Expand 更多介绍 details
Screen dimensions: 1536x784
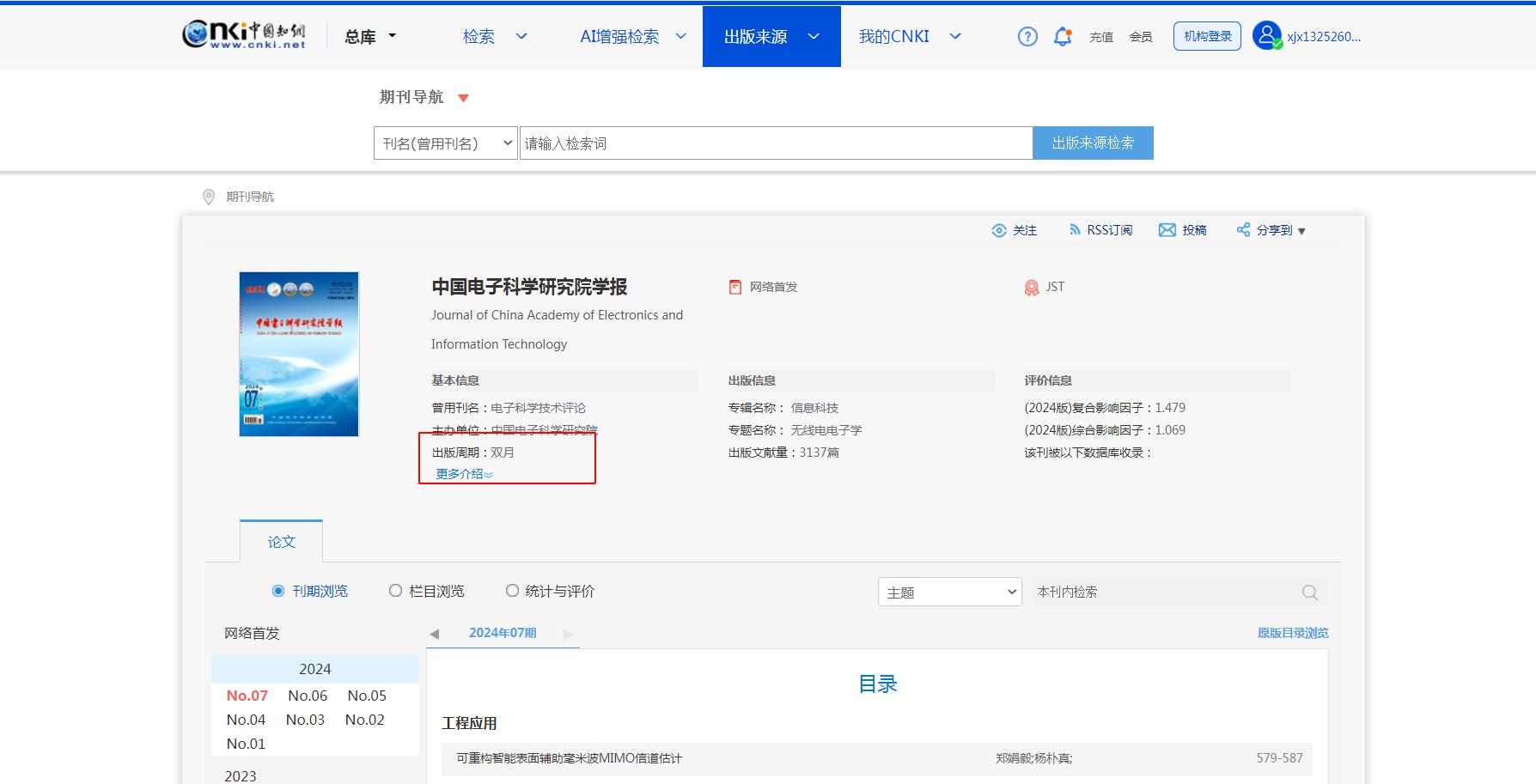click(464, 474)
